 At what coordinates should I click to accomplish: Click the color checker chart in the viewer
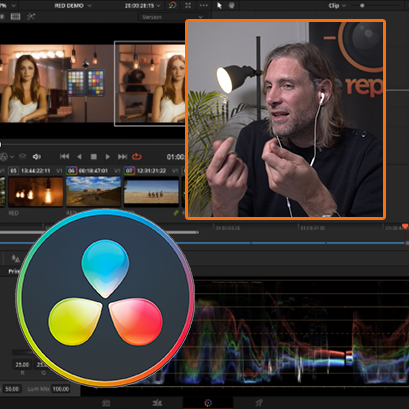(86, 82)
